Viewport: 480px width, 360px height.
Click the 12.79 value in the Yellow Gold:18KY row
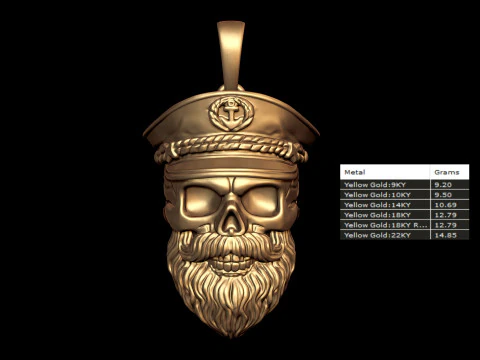445,215
